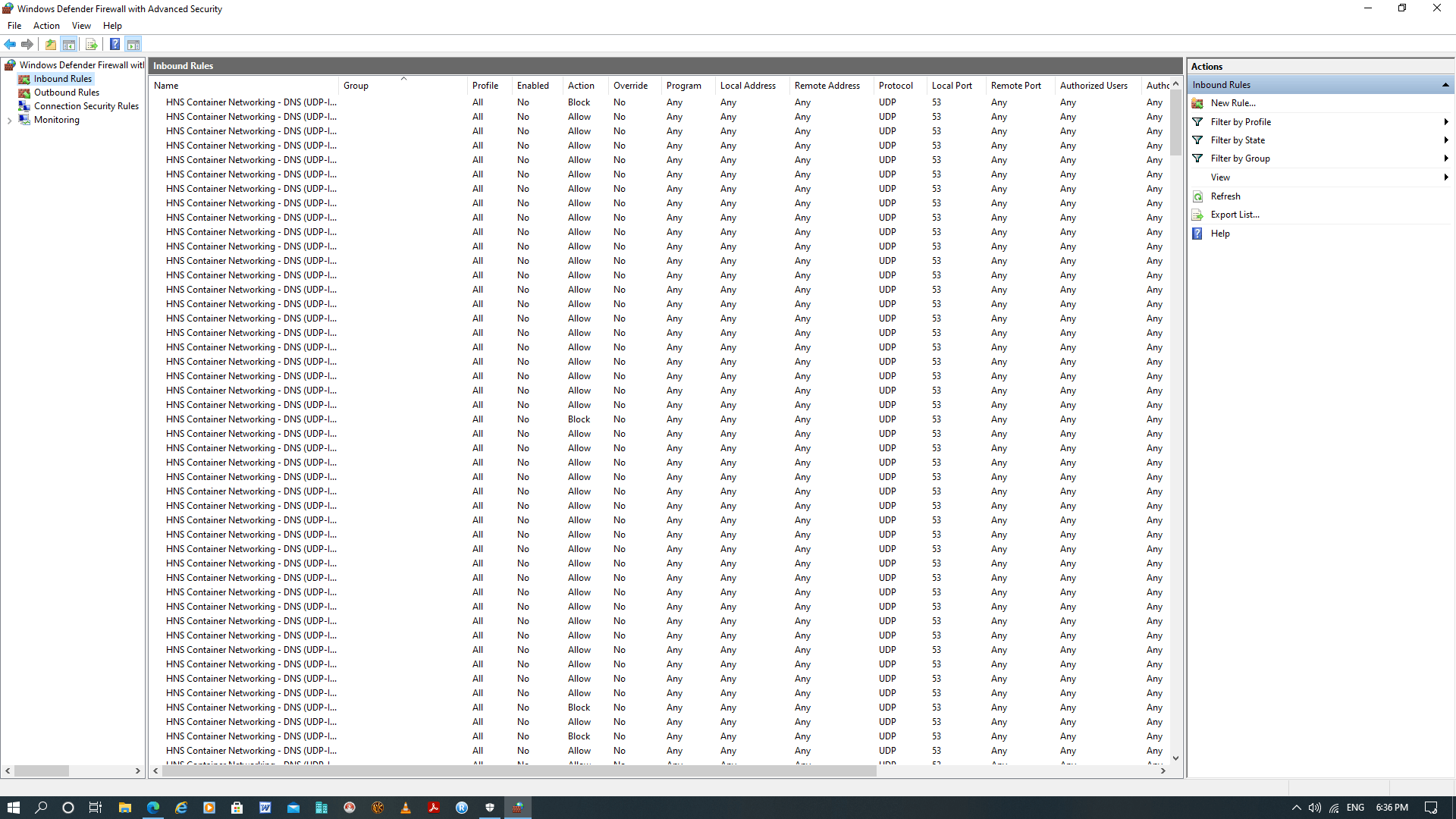The height and width of the screenshot is (819, 1456).
Task: Sort by the Action column header
Action: point(585,86)
